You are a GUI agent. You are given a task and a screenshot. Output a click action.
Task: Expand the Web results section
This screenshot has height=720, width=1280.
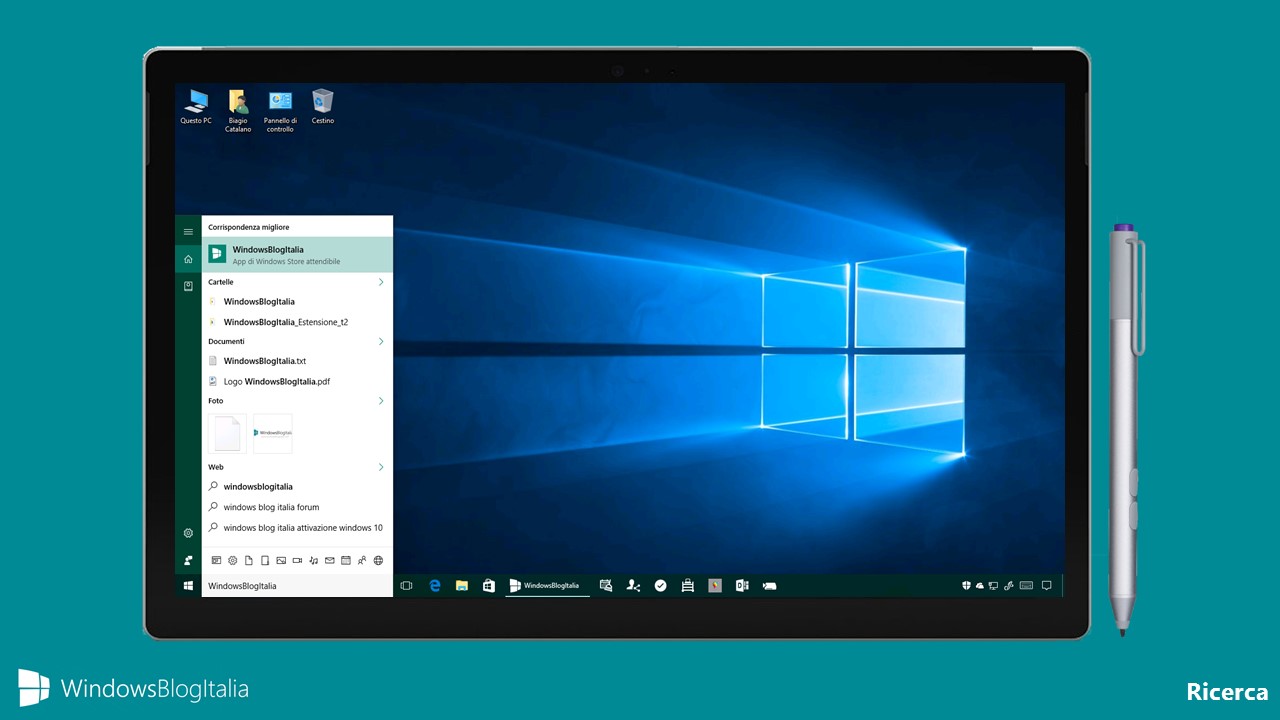pyautogui.click(x=381, y=467)
